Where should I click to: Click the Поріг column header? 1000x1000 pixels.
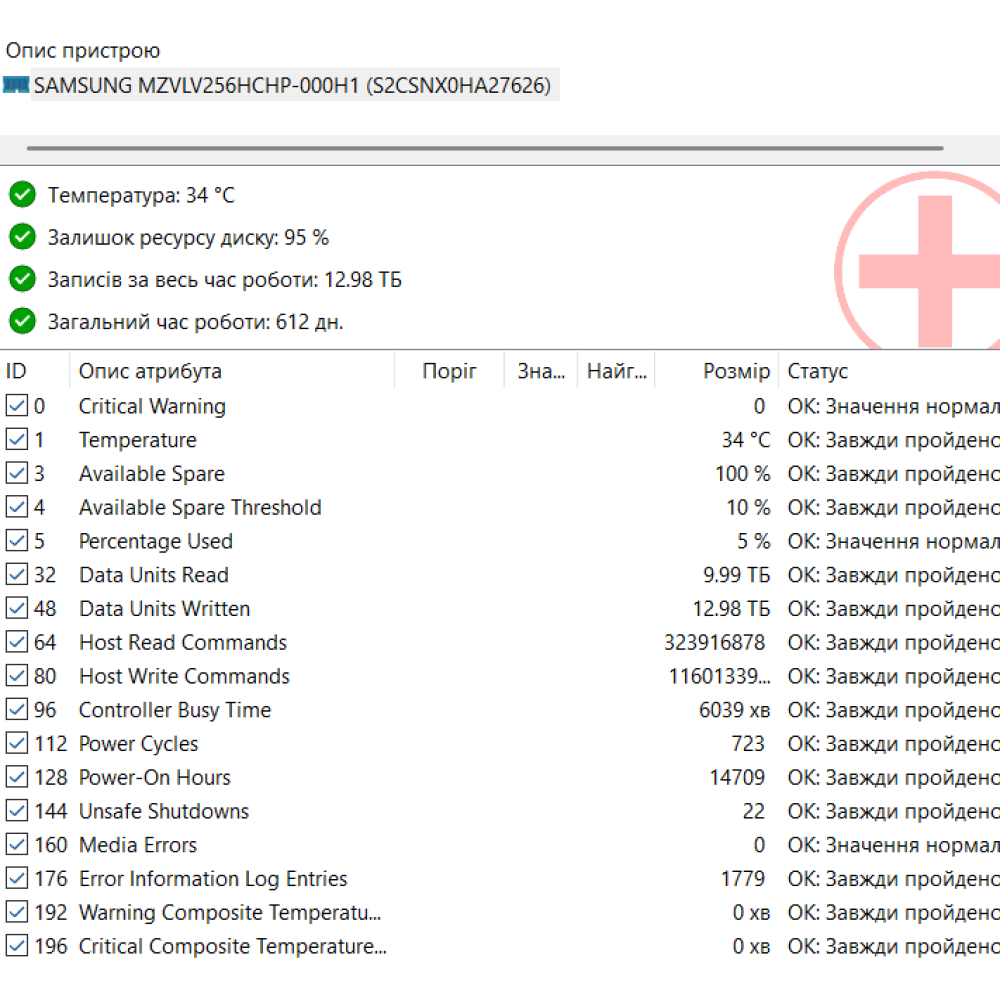point(449,372)
